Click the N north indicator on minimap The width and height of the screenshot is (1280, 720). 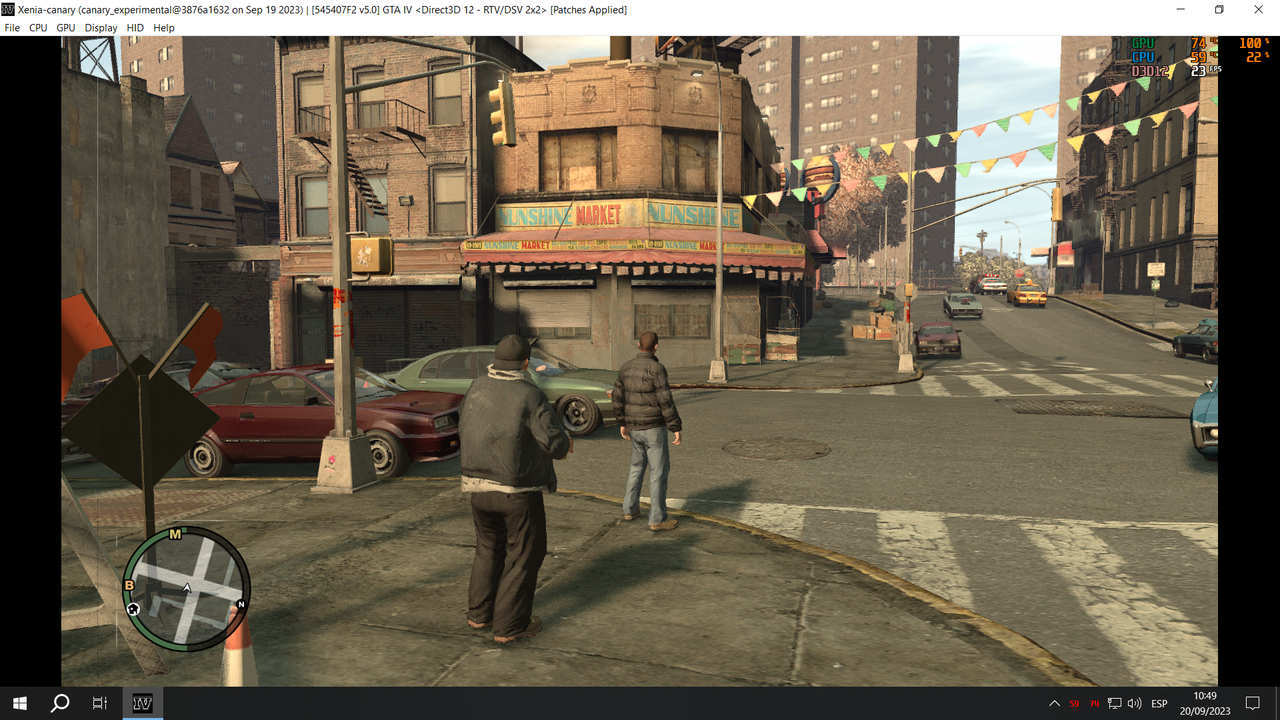coord(241,604)
